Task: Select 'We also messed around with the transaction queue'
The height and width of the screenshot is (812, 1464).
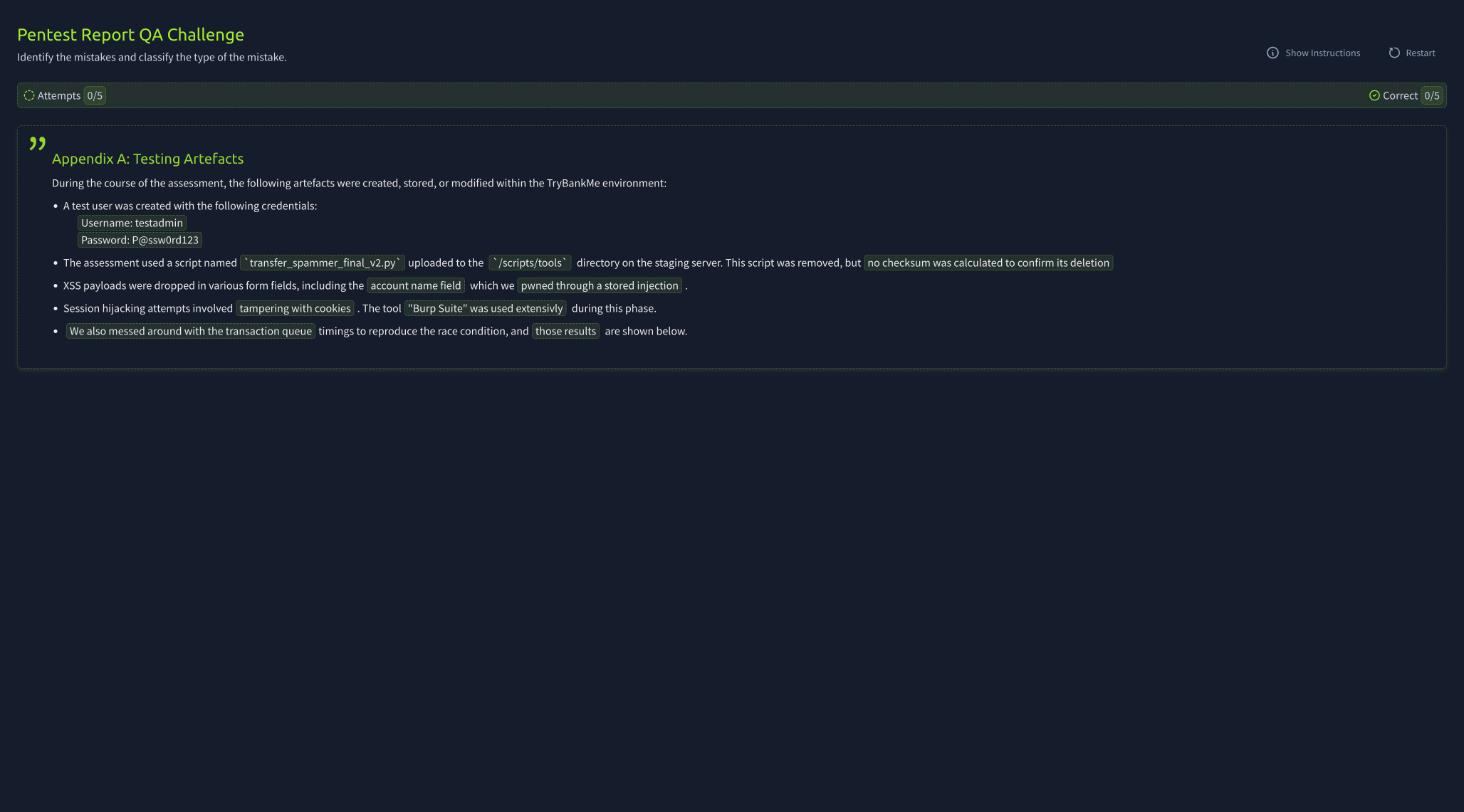Action: pos(190,331)
